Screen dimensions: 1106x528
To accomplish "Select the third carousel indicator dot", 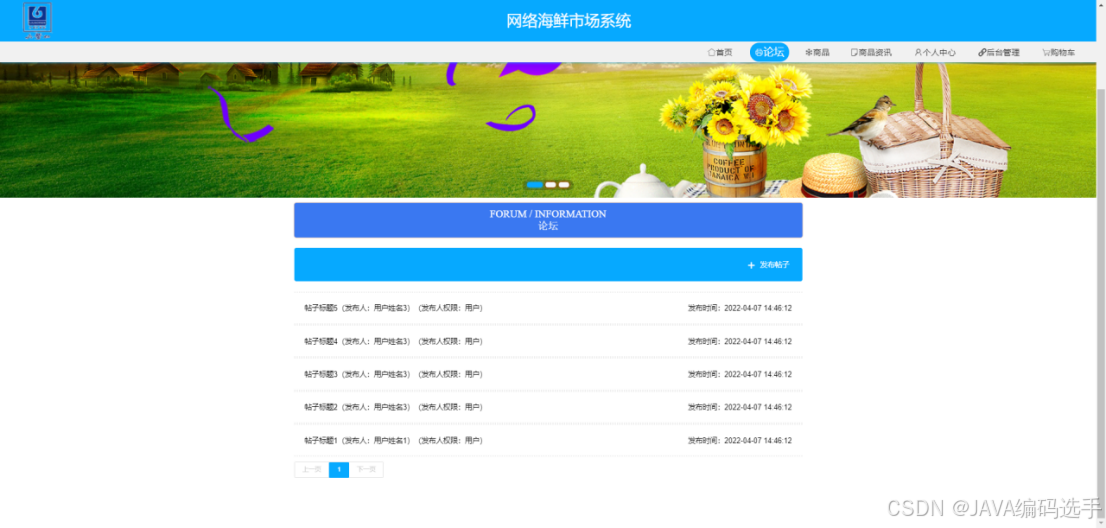I will pos(564,185).
